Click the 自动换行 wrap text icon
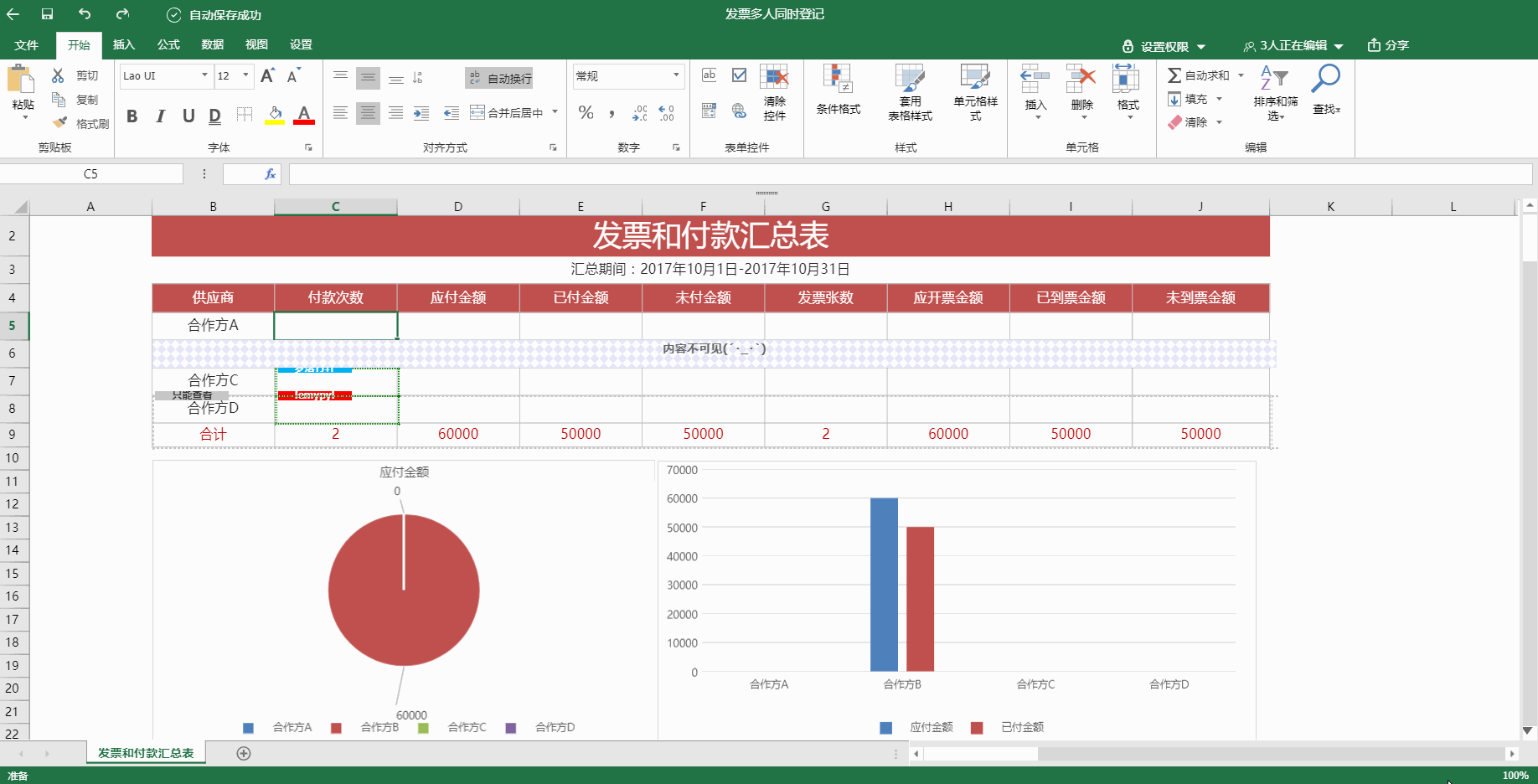The image size is (1538, 784). click(474, 78)
